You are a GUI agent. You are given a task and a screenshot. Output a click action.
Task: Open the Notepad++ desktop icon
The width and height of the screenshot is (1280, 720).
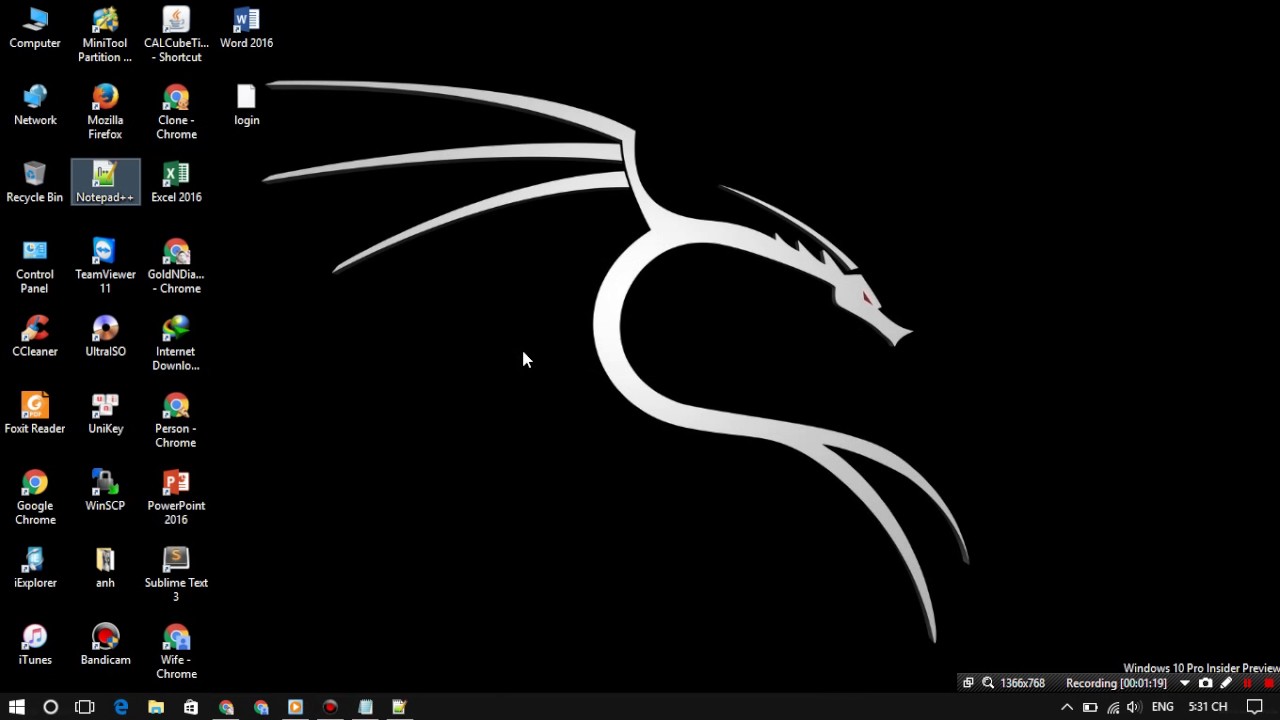(x=105, y=182)
